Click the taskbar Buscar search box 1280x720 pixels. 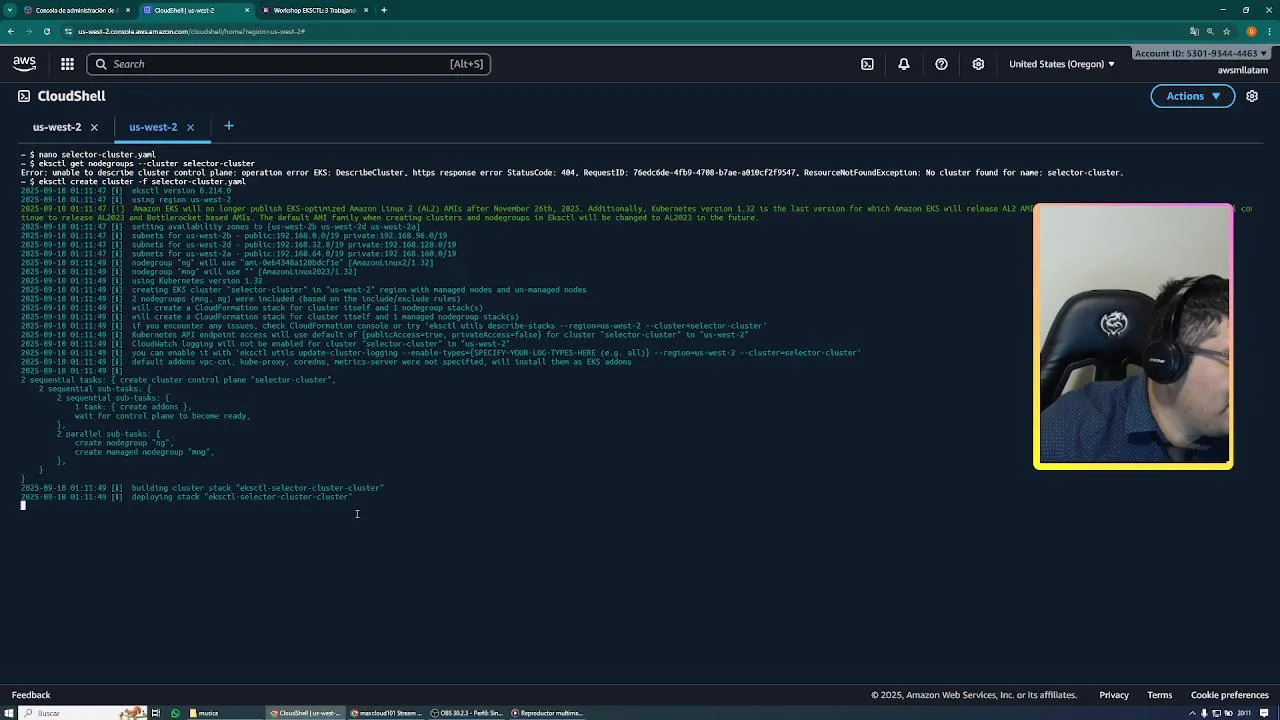click(85, 713)
